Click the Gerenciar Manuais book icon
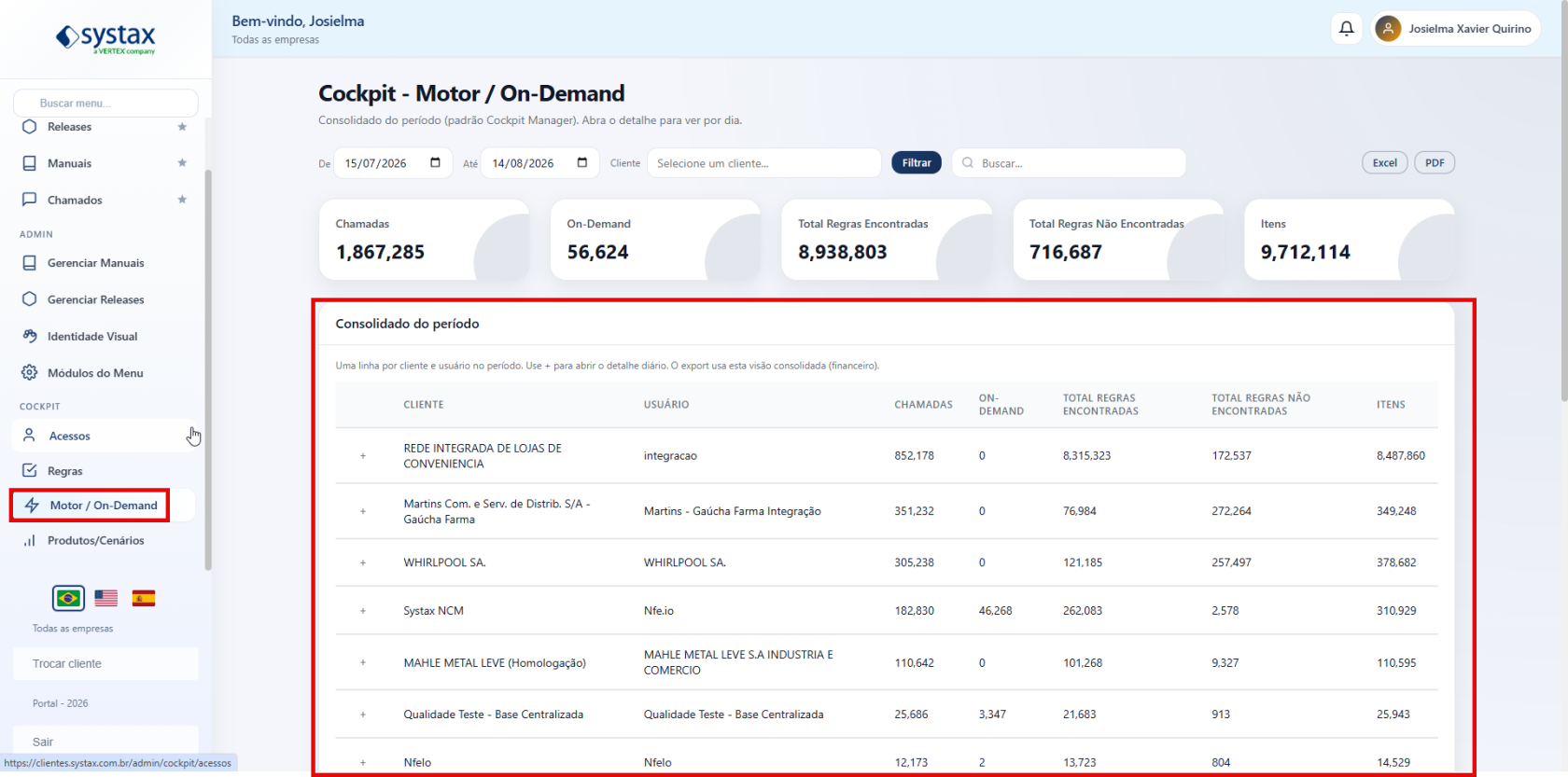The image size is (1568, 777). [29, 263]
